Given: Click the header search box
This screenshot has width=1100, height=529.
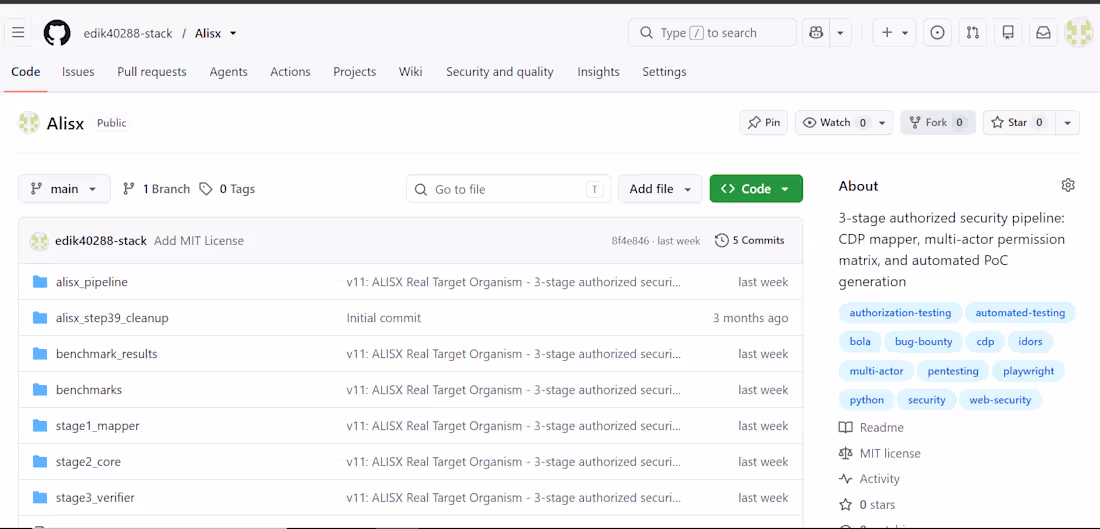Looking at the screenshot, I should [x=712, y=33].
